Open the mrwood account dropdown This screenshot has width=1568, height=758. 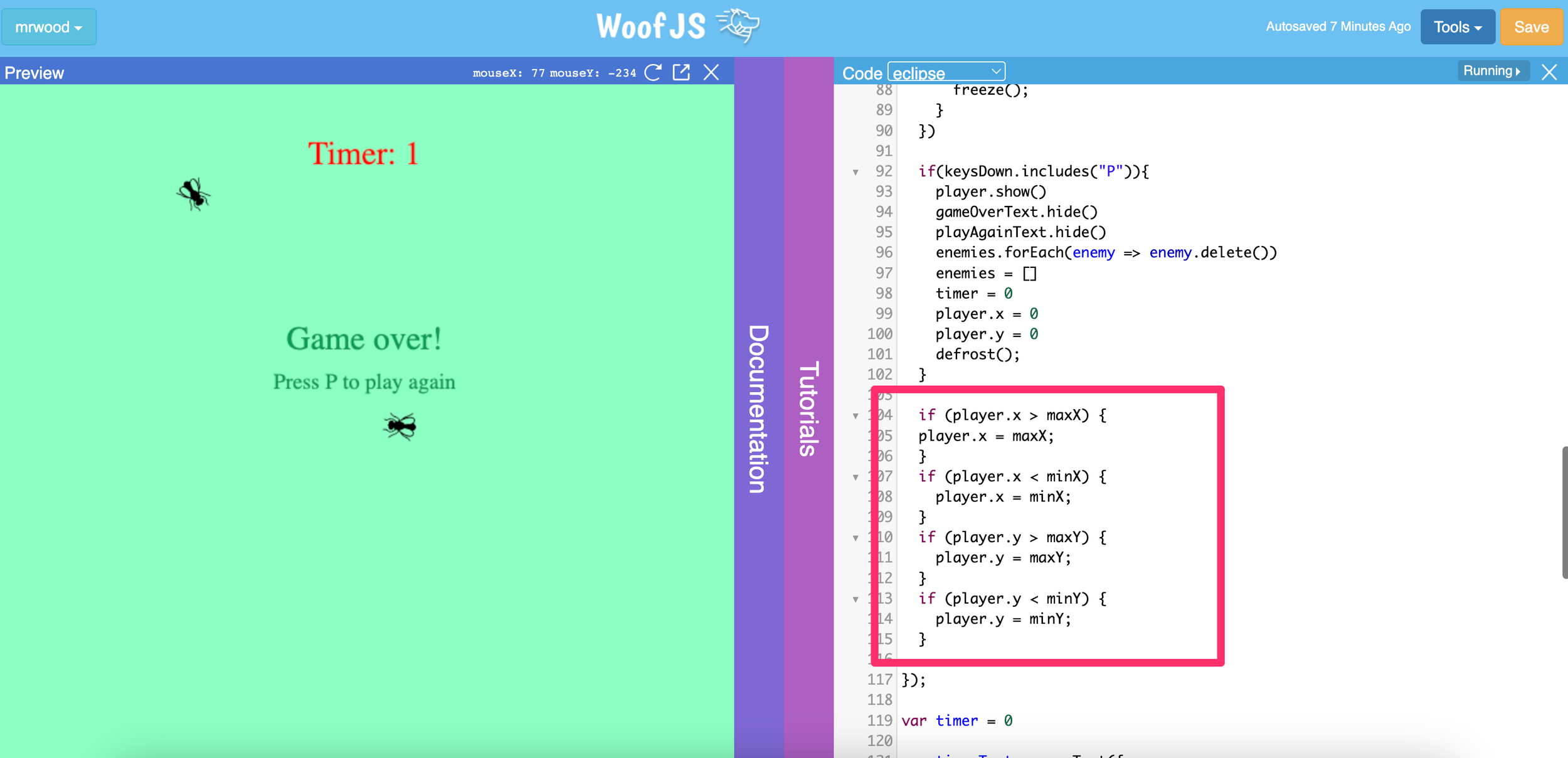(x=49, y=26)
